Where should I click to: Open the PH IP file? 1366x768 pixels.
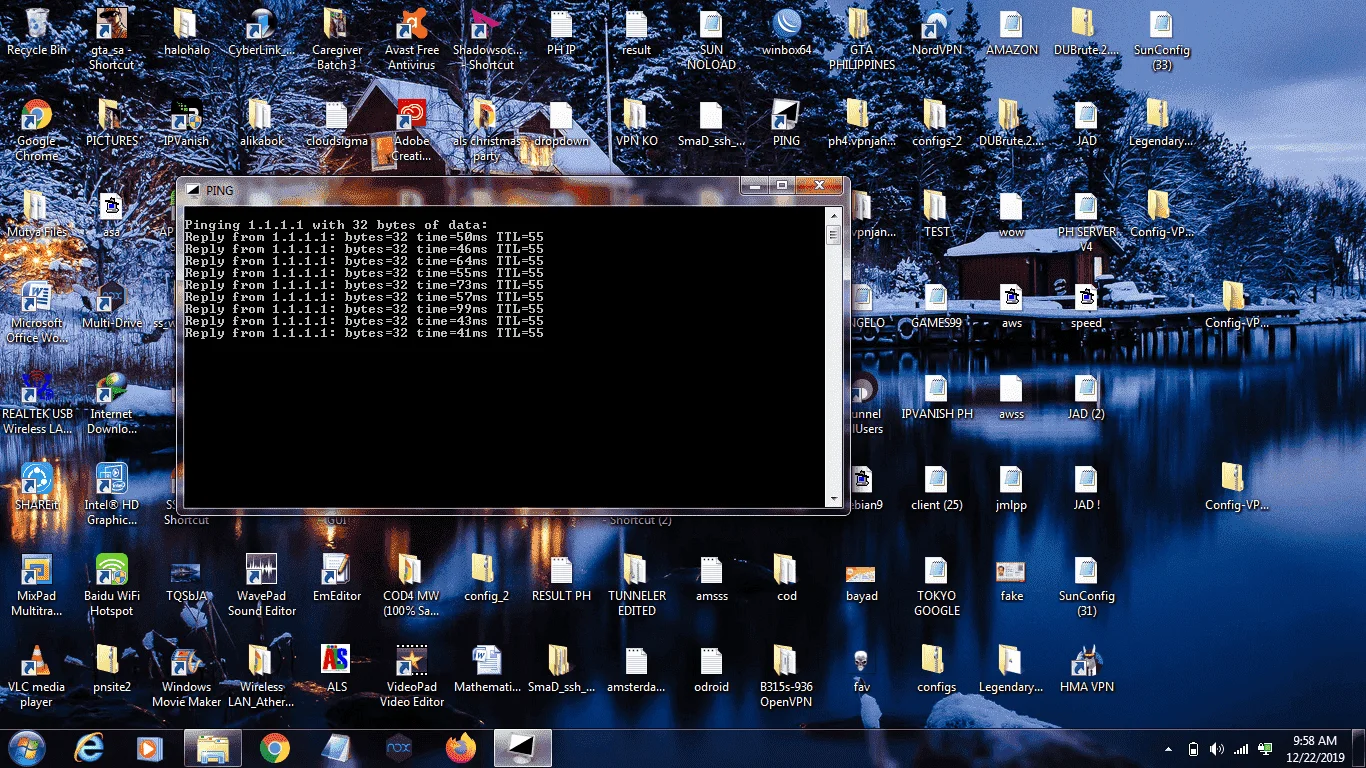561,33
